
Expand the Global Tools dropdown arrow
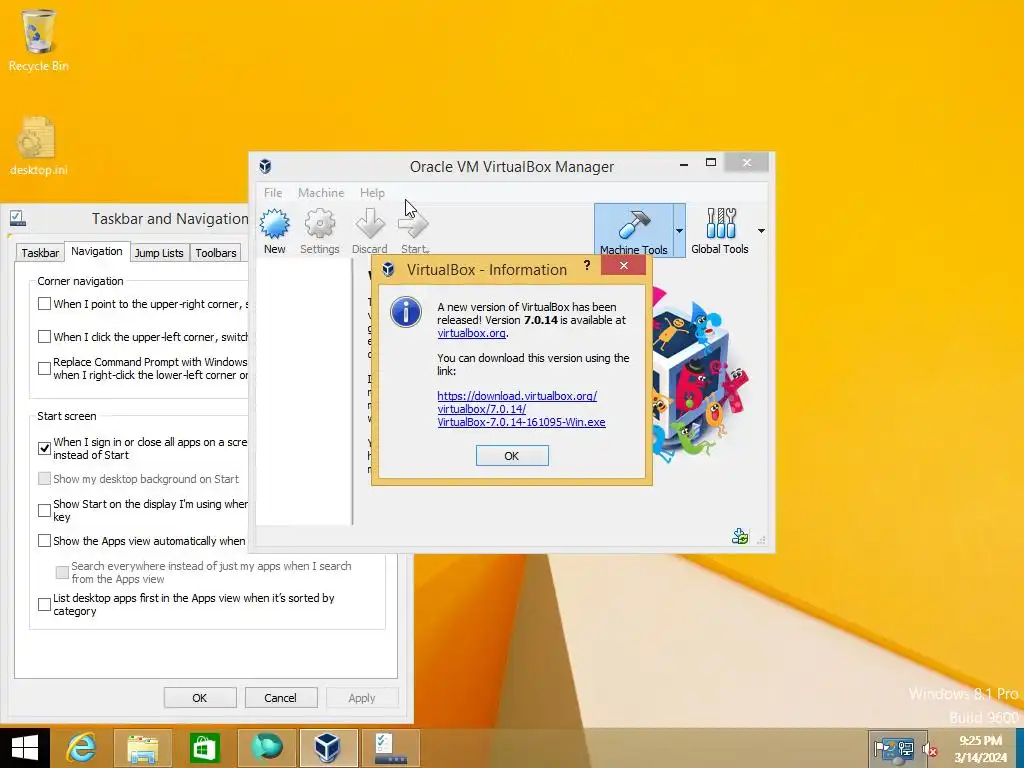tap(761, 231)
